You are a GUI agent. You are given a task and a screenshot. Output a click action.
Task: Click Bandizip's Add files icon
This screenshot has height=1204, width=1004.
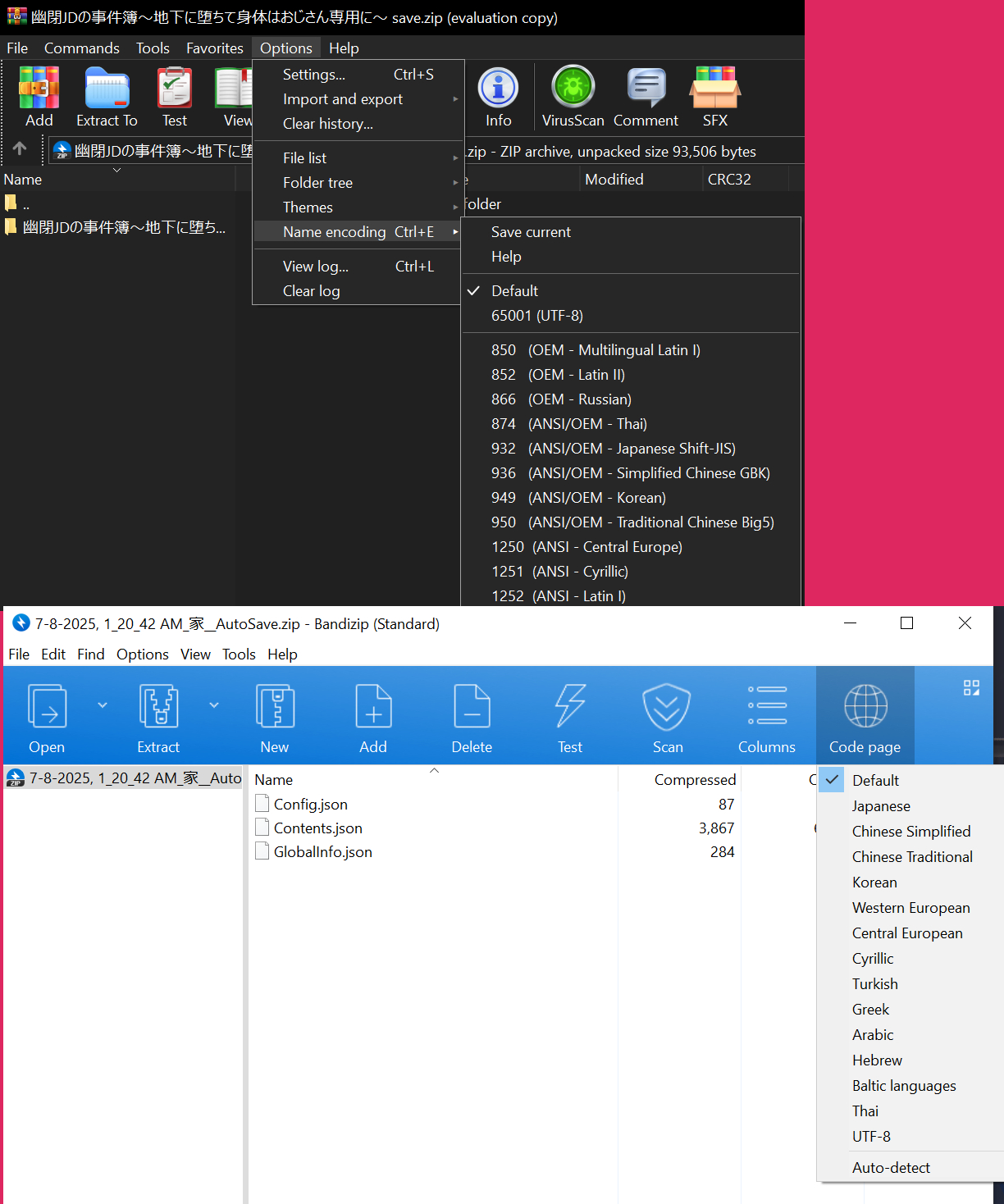373,706
